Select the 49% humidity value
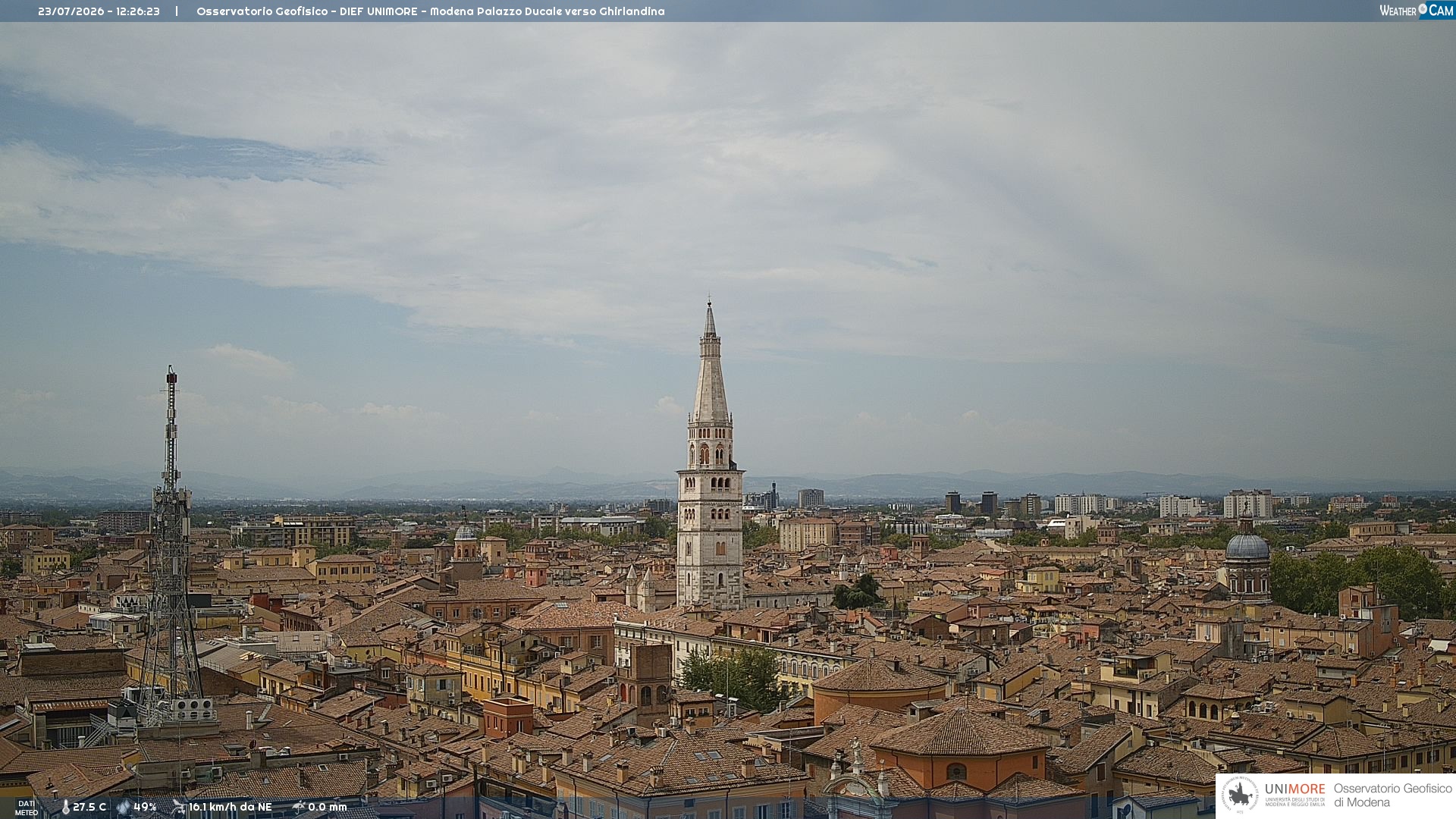Image resolution: width=1456 pixels, height=819 pixels. click(145, 808)
